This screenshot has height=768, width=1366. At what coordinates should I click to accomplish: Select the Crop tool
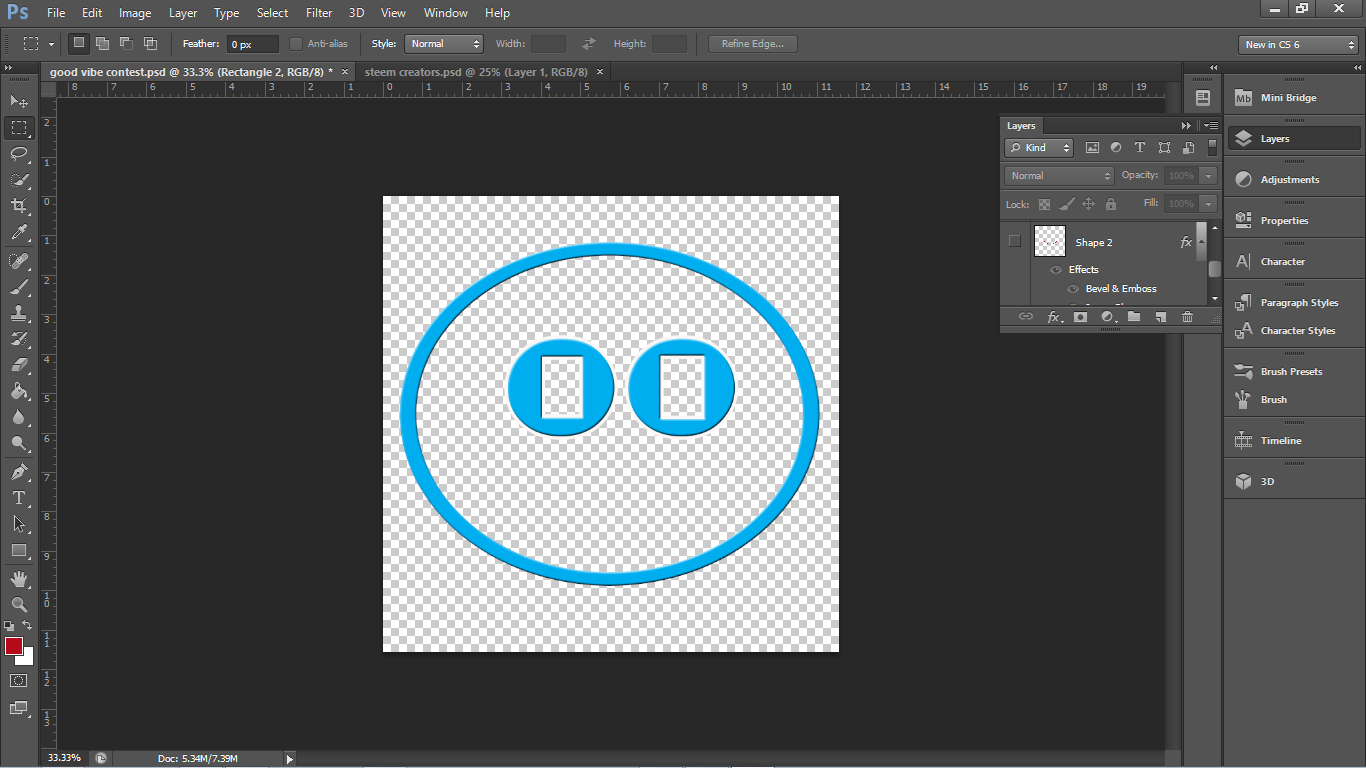[19, 206]
